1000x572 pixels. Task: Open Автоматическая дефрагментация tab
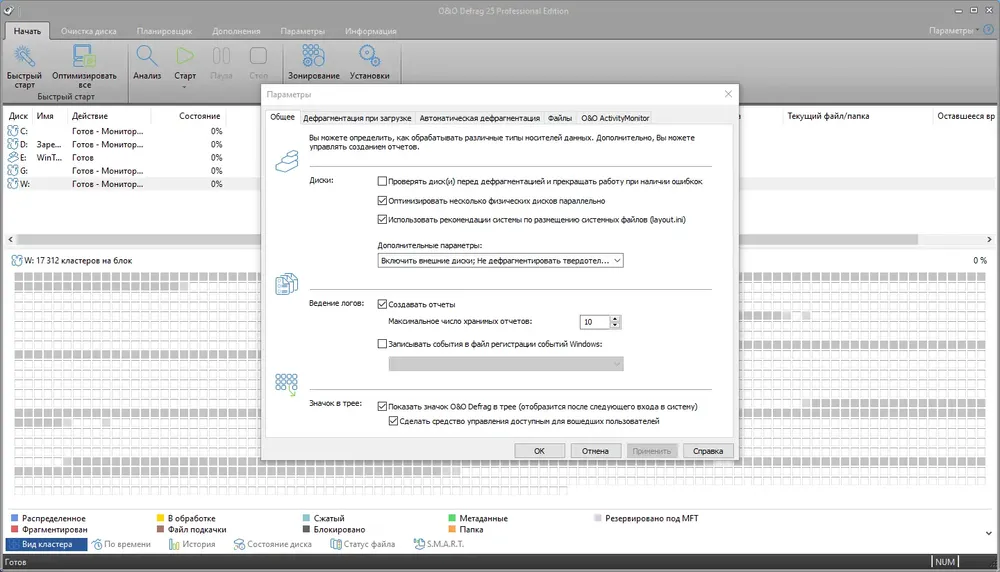tap(480, 118)
